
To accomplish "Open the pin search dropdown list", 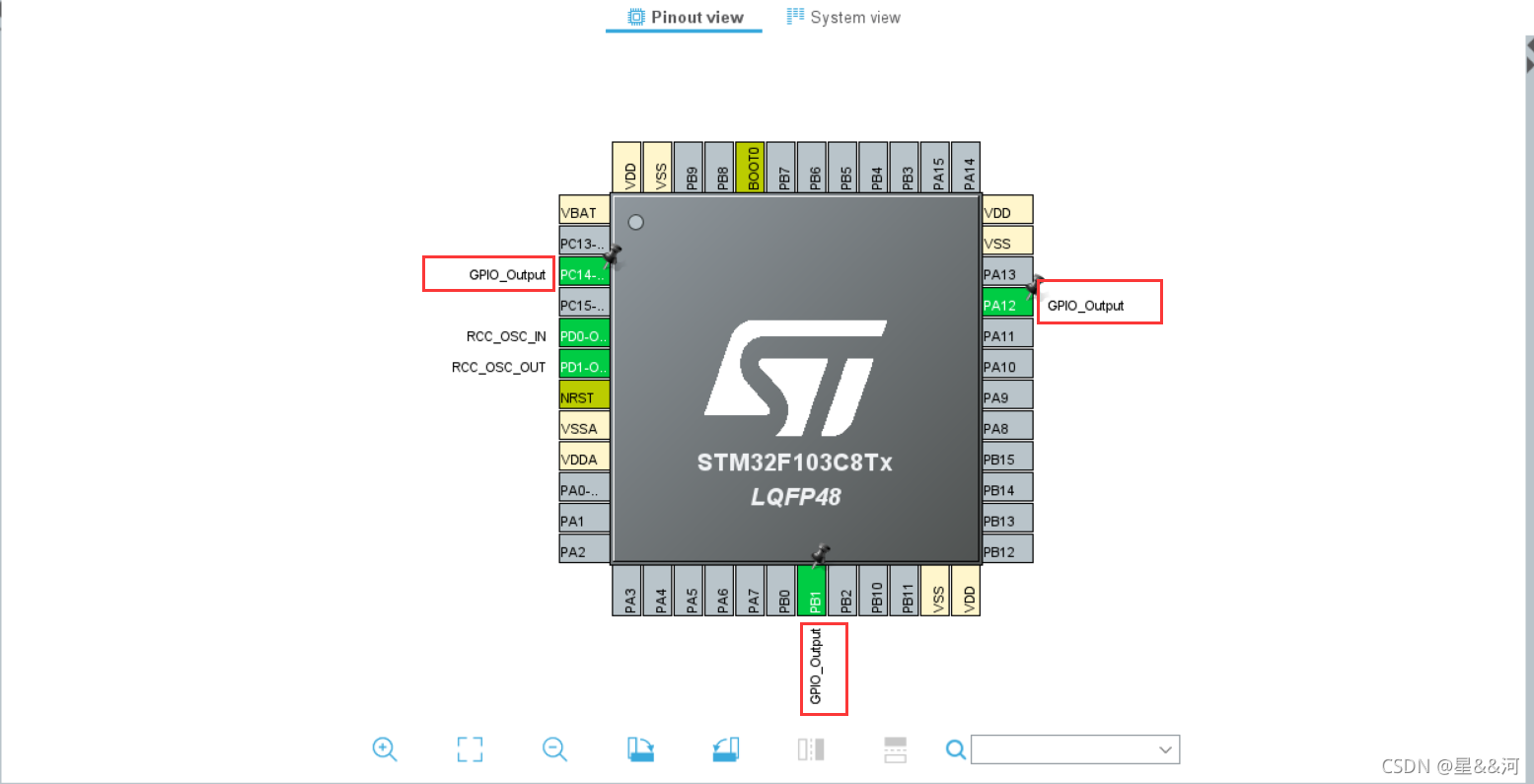I will (1166, 749).
